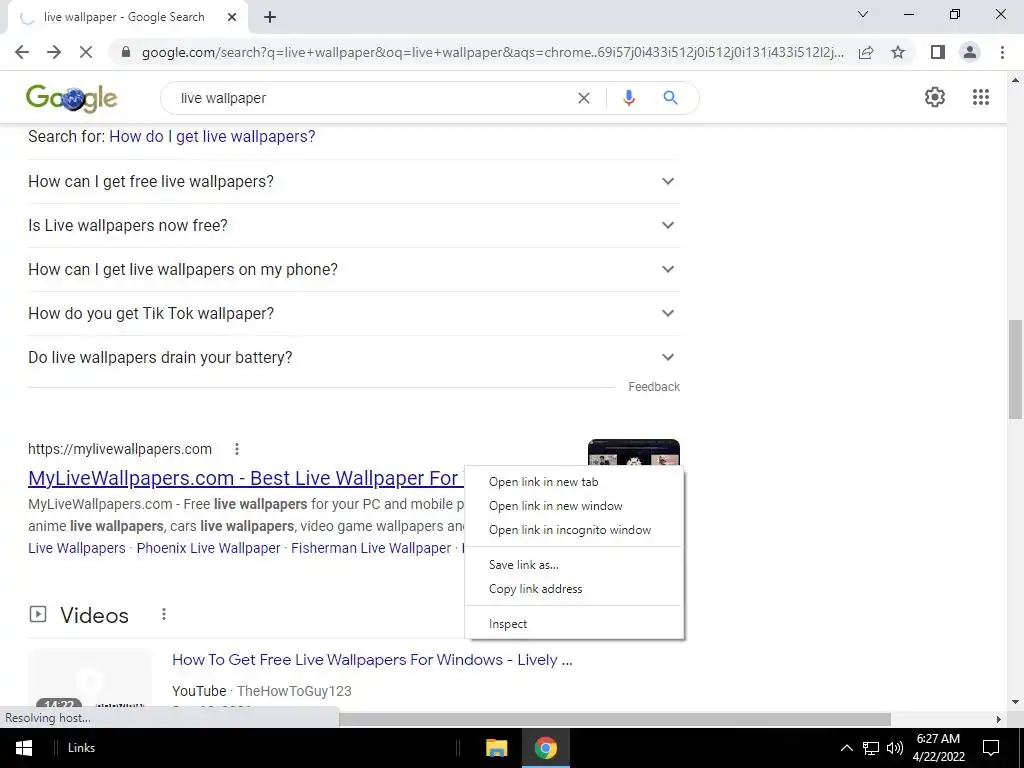
Task: Click the mylivewallpapers result thumbnail
Action: 633,452
